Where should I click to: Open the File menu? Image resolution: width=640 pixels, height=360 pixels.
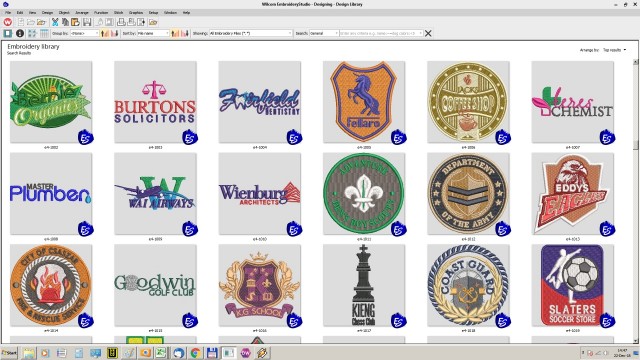(8, 13)
